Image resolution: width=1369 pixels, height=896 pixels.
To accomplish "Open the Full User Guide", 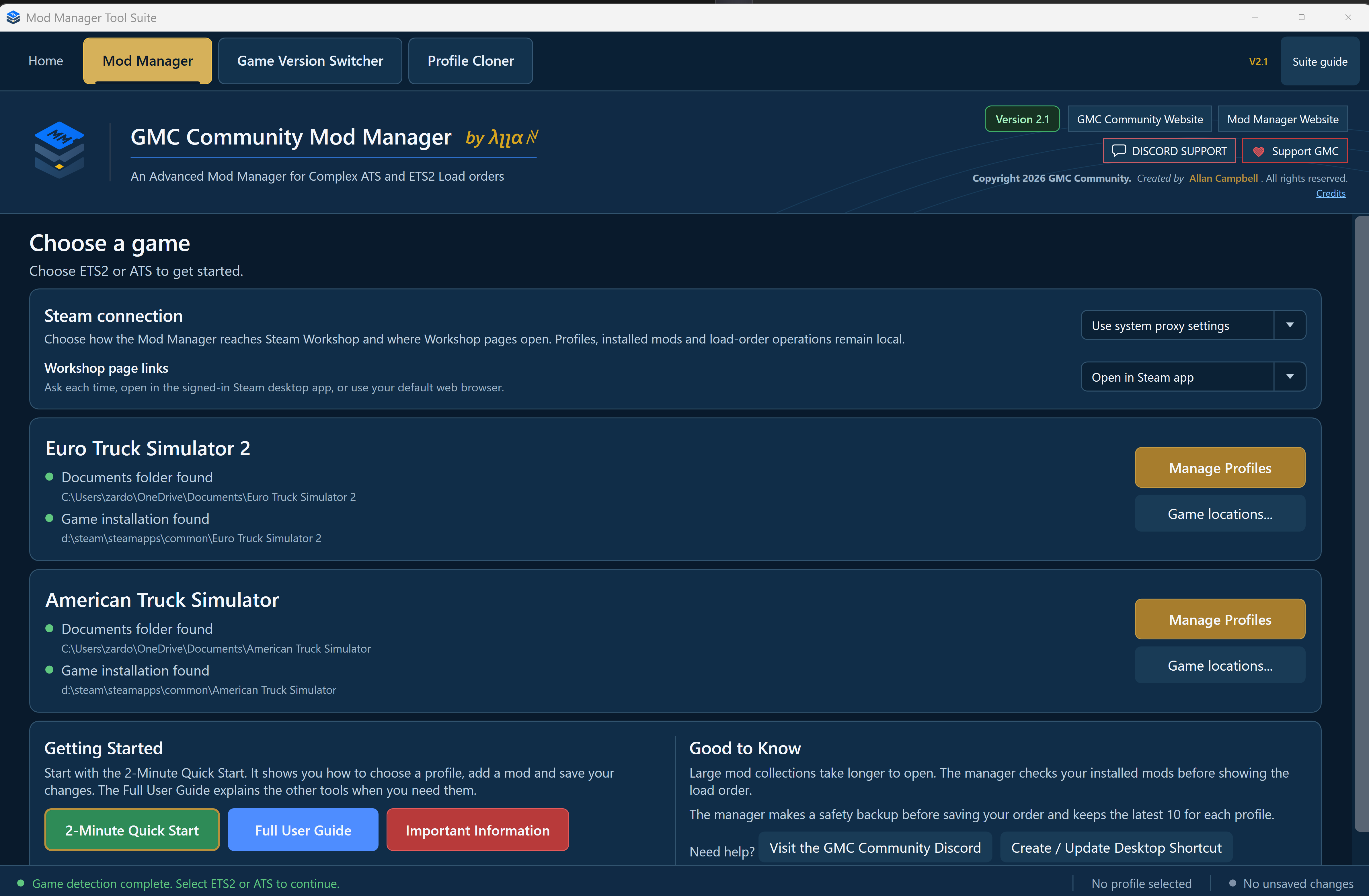I will (x=303, y=830).
